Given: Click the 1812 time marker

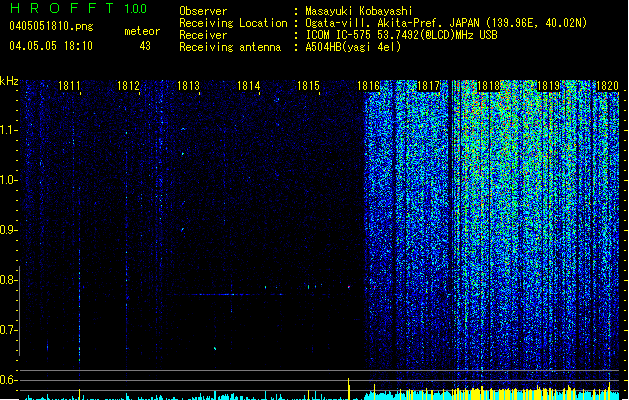Looking at the screenshot, I should [128, 86].
